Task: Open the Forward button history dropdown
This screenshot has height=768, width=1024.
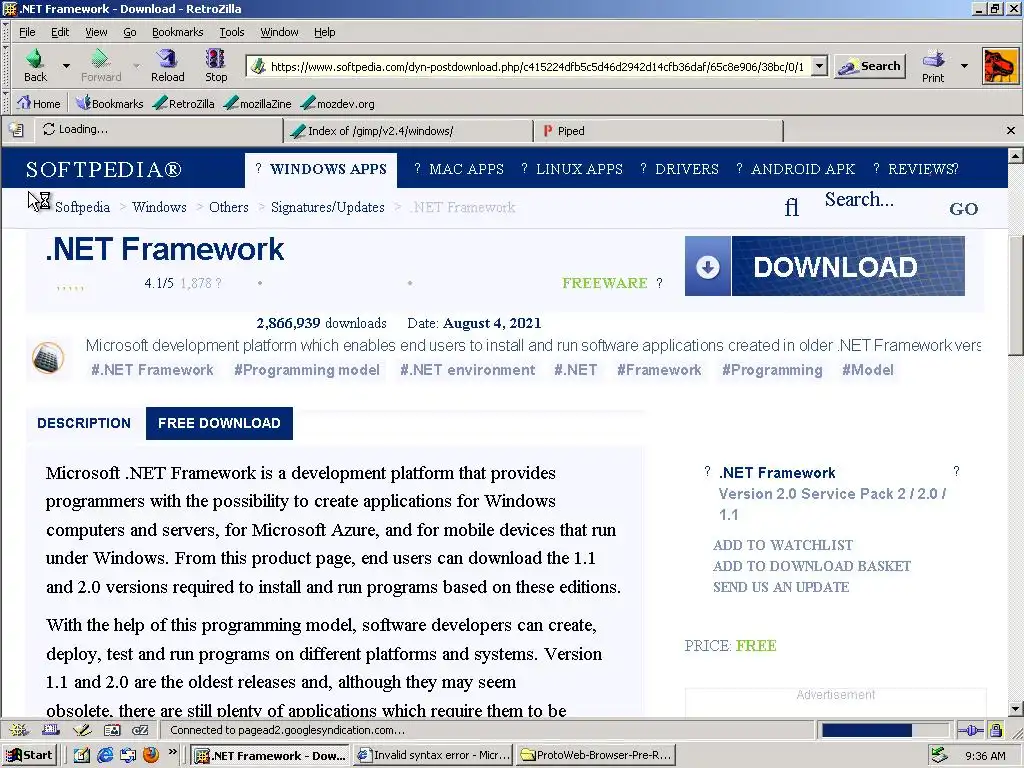Action: (136, 65)
